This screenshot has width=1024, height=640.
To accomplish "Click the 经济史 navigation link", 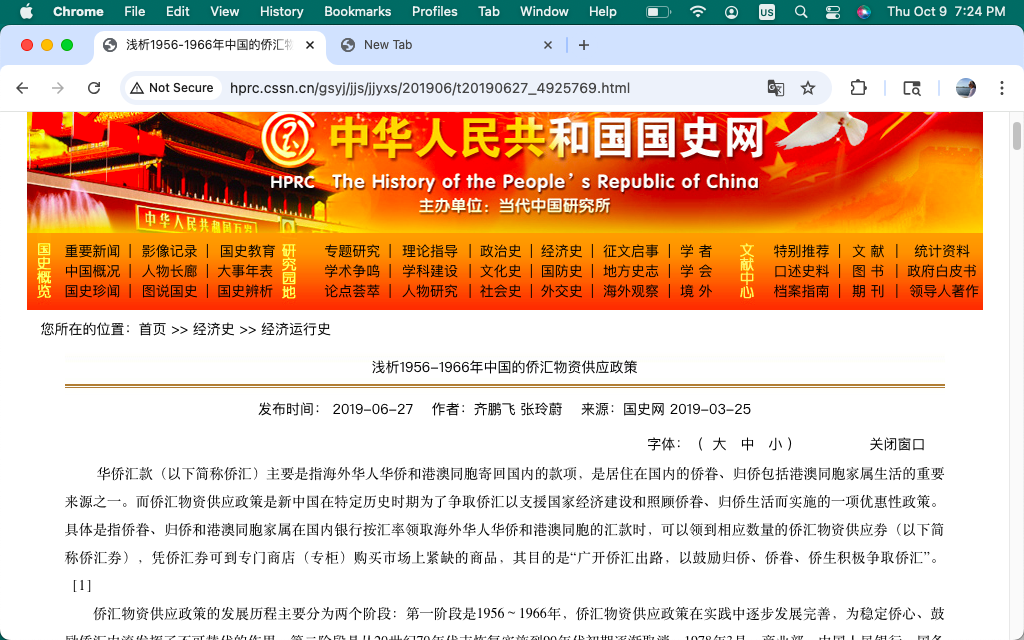I will point(562,251).
